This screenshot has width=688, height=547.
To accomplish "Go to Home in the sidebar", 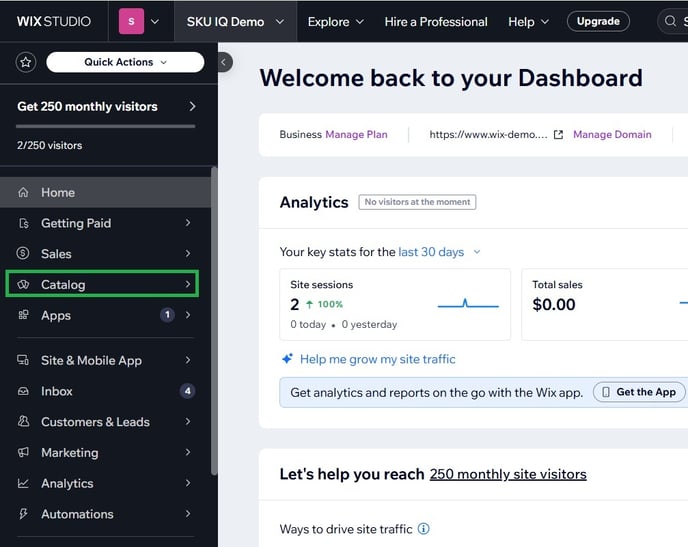I will (x=105, y=192).
